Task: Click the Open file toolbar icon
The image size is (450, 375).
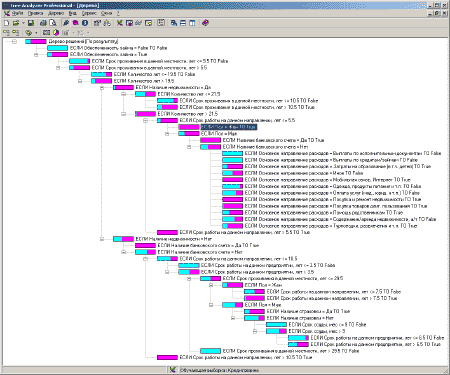Action: pyautogui.click(x=16, y=23)
